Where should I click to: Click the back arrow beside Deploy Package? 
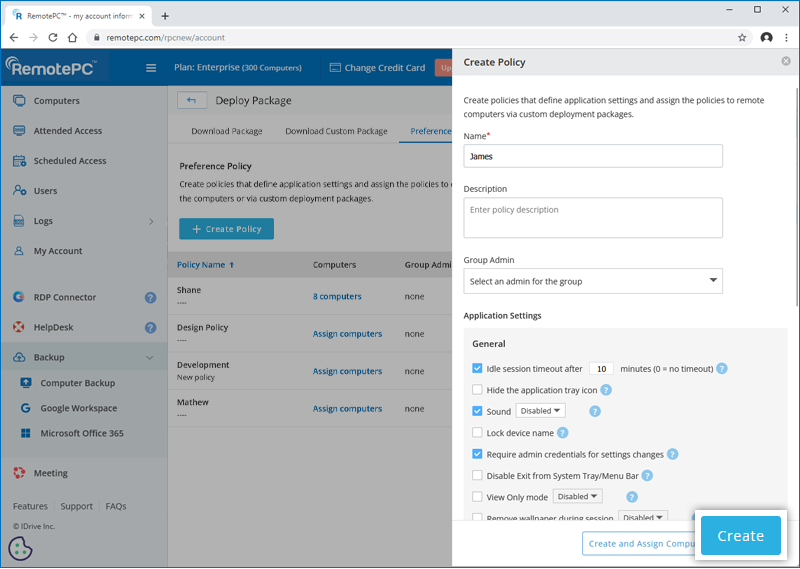[192, 100]
